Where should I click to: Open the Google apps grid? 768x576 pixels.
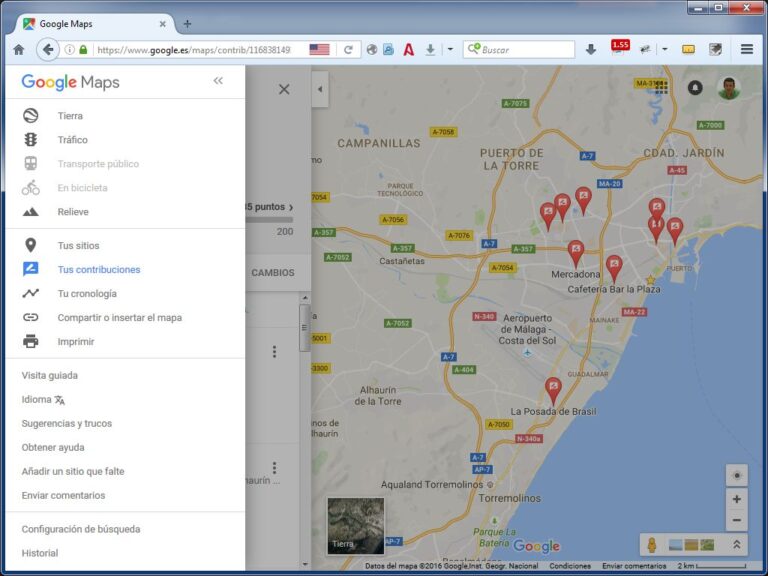[662, 88]
